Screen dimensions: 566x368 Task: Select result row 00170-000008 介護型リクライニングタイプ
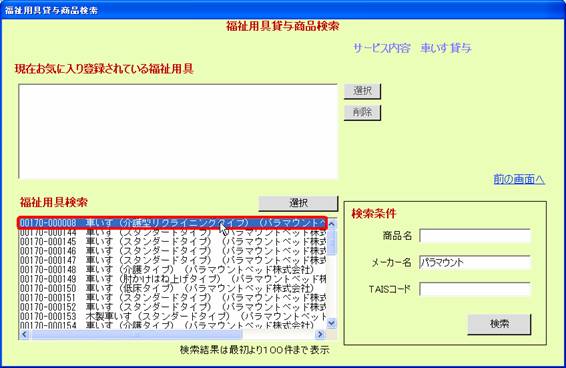point(173,223)
